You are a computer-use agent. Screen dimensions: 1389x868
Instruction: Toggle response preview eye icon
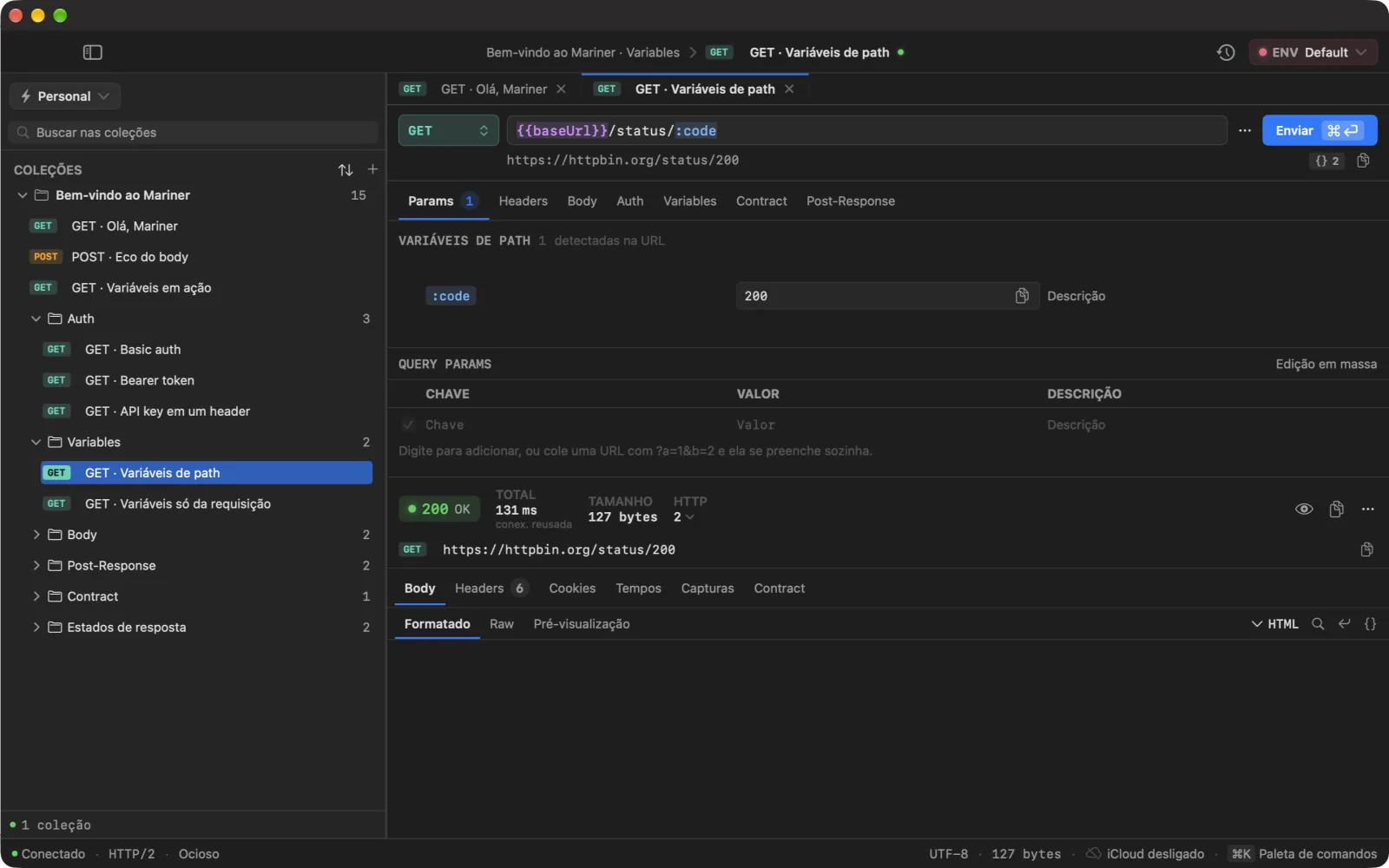pos(1304,510)
